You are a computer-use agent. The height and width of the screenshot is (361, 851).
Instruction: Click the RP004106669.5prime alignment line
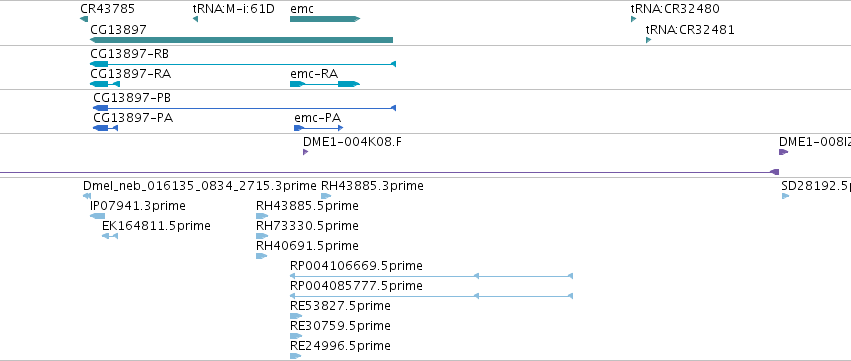(431, 276)
